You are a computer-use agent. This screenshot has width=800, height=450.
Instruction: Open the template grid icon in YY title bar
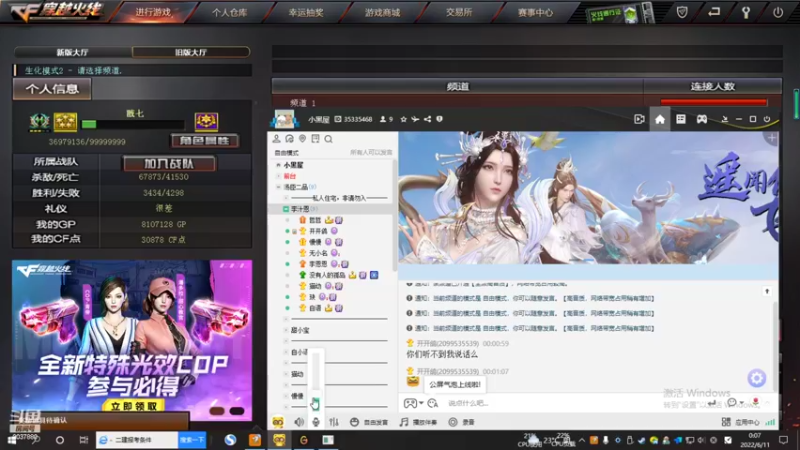tap(681, 119)
